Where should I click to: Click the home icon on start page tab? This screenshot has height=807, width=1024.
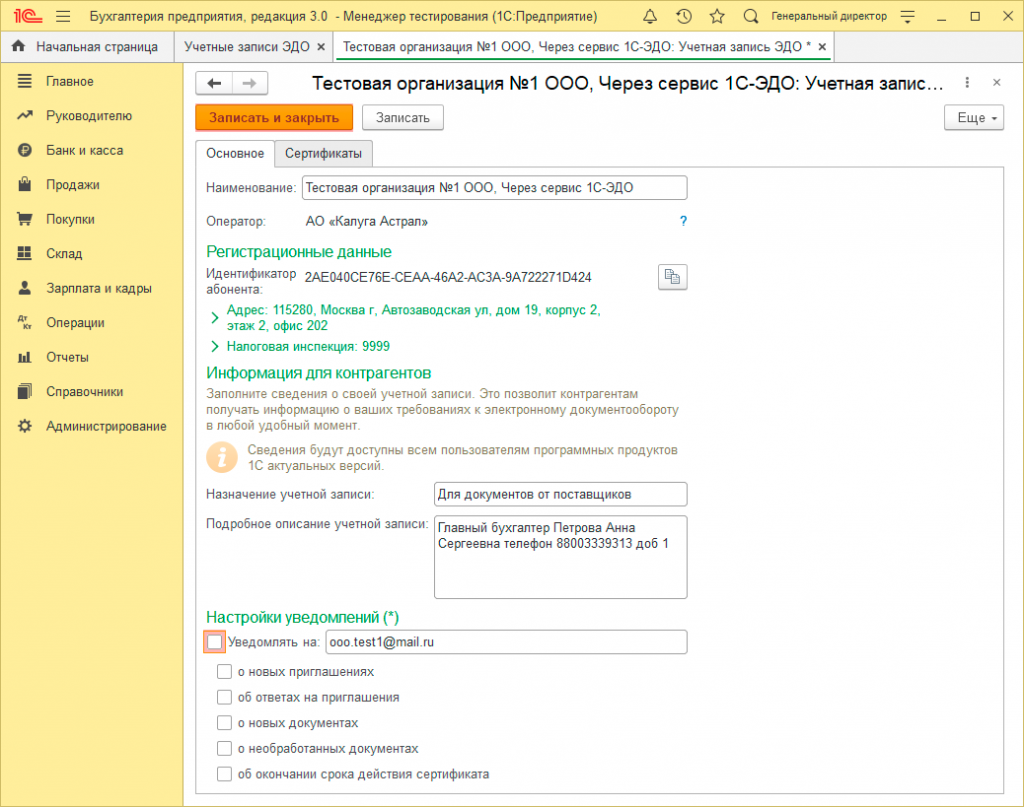tap(18, 46)
